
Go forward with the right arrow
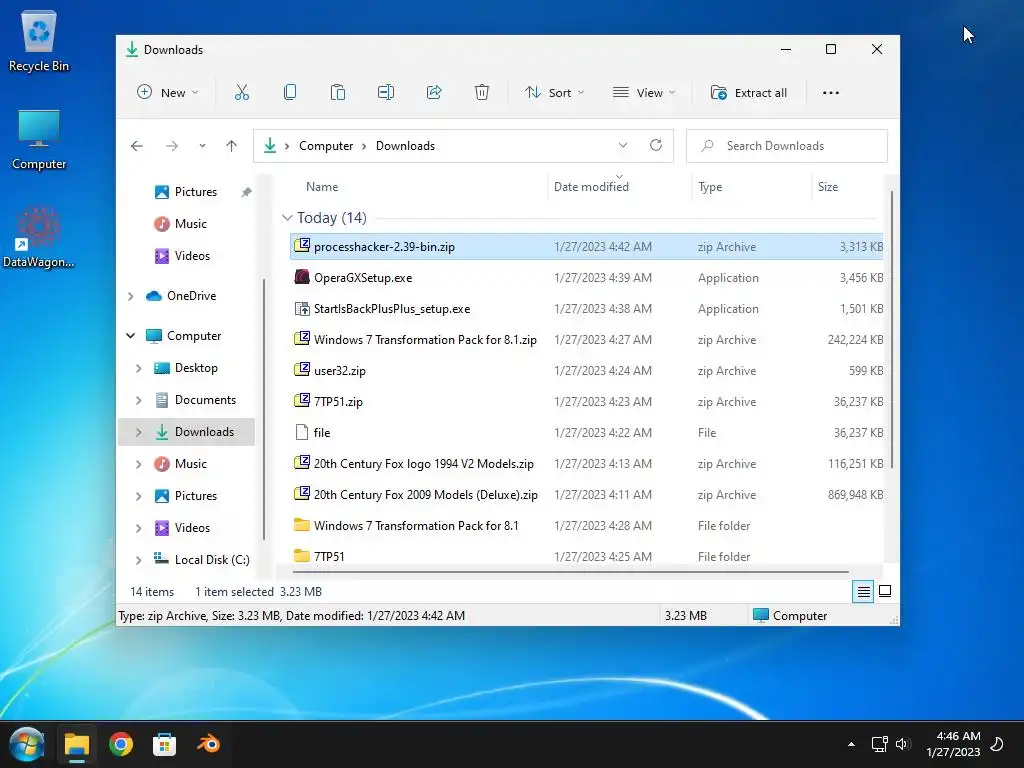click(172, 146)
